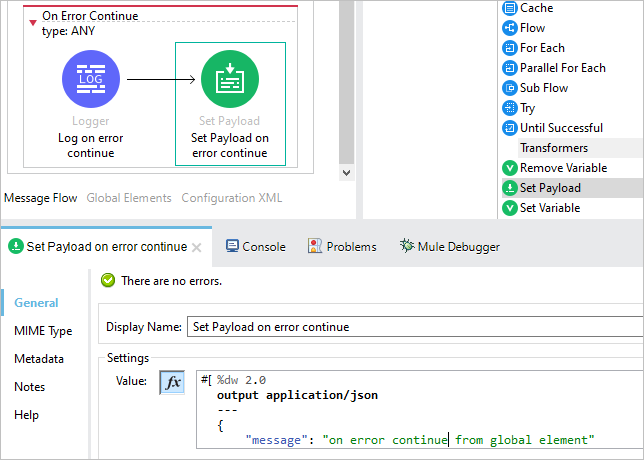Click the 'On Error Continue' title
The width and height of the screenshot is (644, 460).
click(90, 16)
